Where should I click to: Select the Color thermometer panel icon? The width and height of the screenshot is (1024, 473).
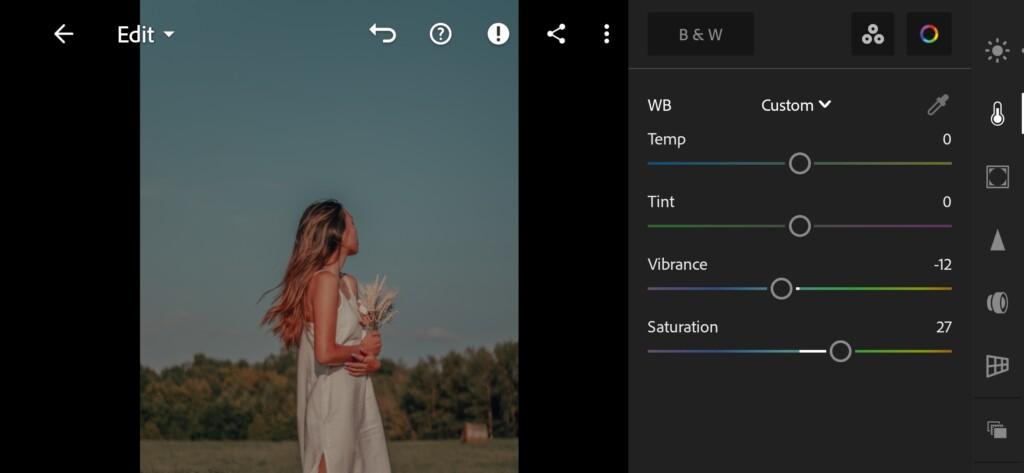[997, 114]
